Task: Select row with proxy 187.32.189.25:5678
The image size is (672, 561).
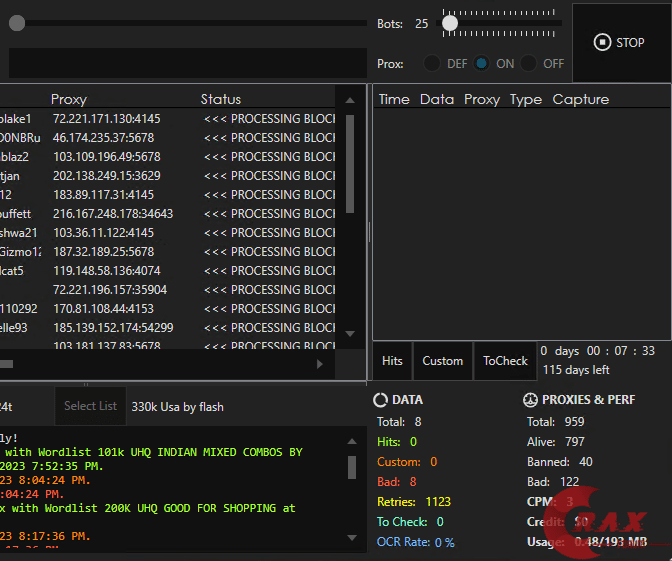Action: pyautogui.click(x=167, y=252)
